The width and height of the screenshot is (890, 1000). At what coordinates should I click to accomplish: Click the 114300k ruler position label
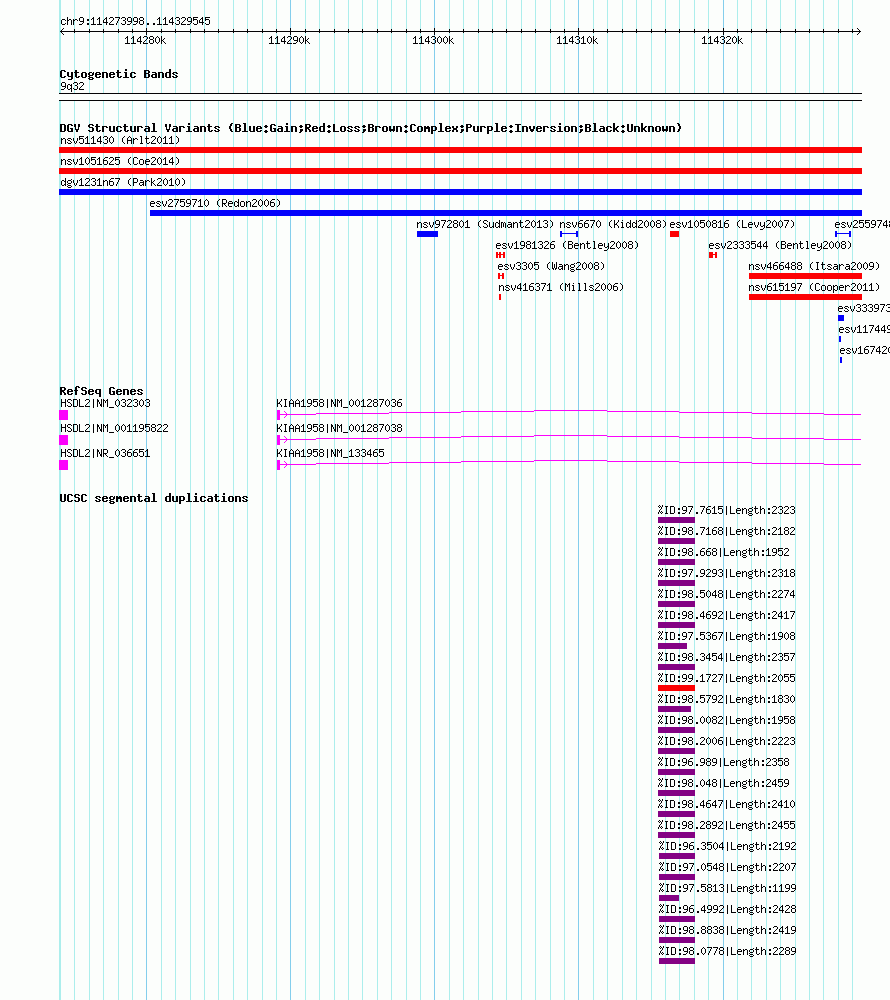click(x=434, y=41)
